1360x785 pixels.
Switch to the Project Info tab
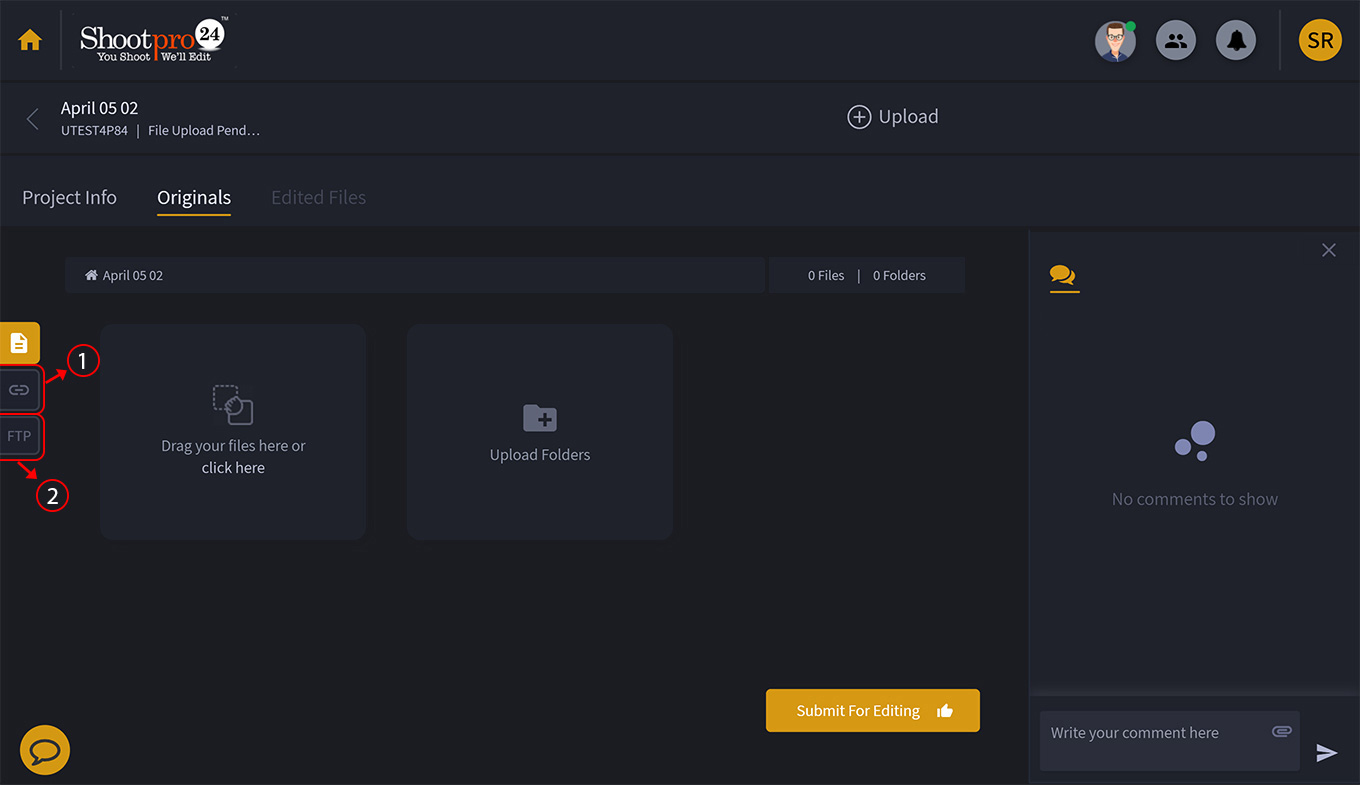click(x=70, y=198)
